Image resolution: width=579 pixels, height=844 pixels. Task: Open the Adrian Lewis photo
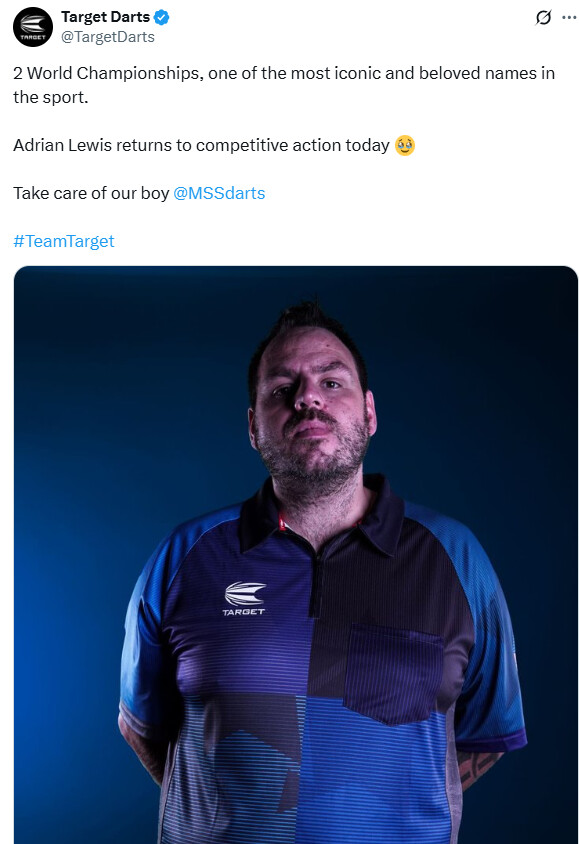296,555
